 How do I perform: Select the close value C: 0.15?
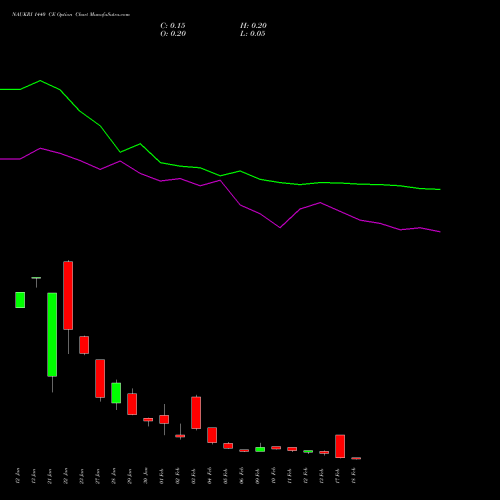[x=173, y=26]
